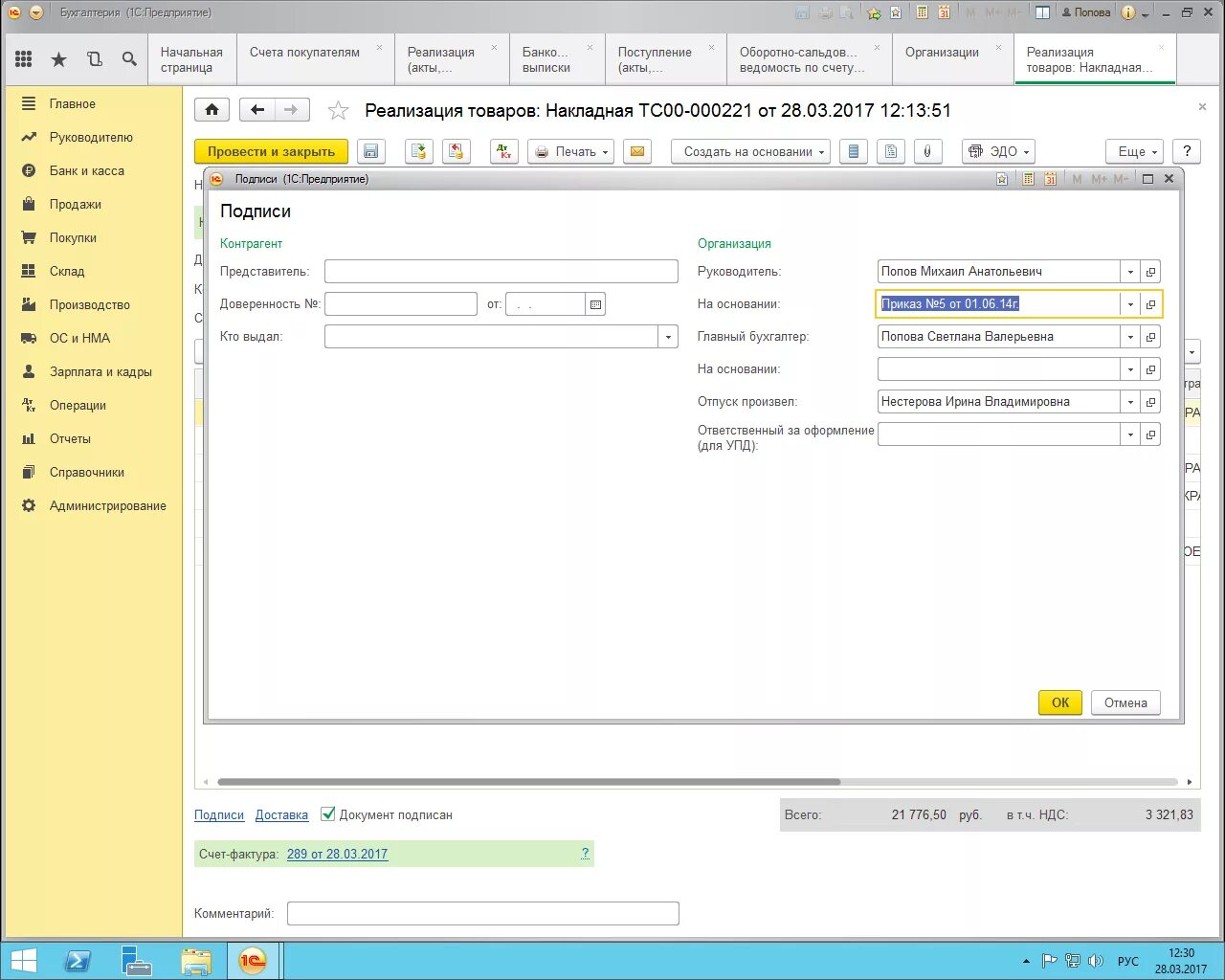Image resolution: width=1225 pixels, height=980 pixels.
Task: Expand Приказ №5 basis dropdown arrow
Action: (1130, 304)
